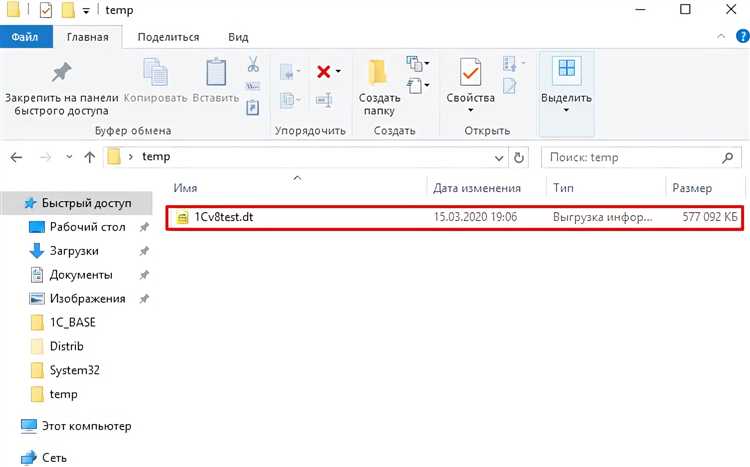Click the search temp input field
This screenshot has height=467, width=750.
pyautogui.click(x=640, y=157)
